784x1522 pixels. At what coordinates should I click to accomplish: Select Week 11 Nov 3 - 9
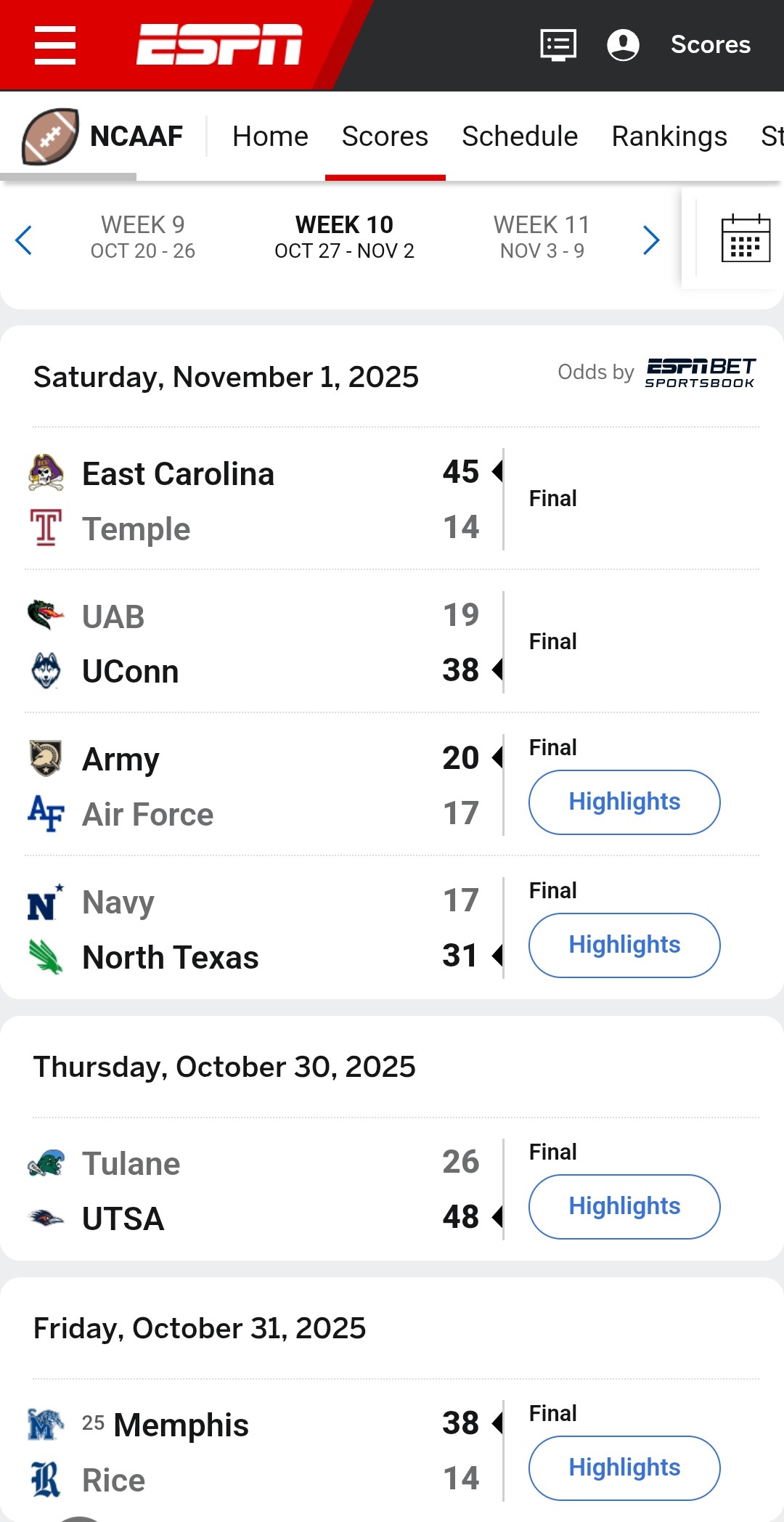[x=542, y=237]
